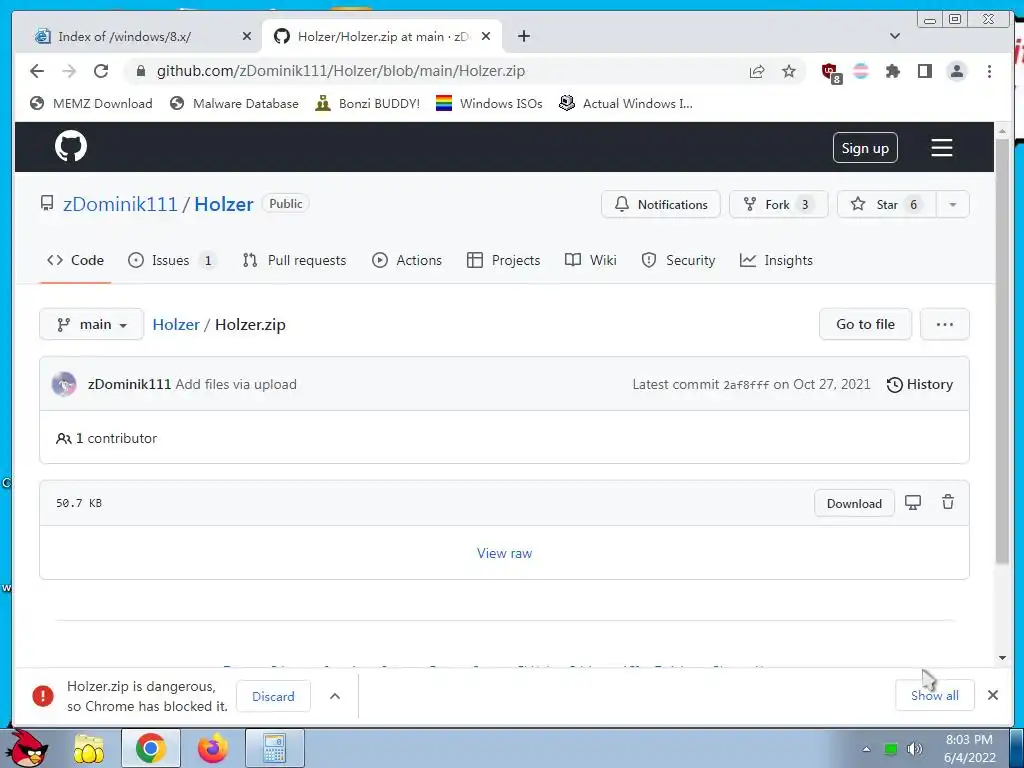Expand the Star list dropdown arrow
Screen dimensions: 1024x768
953,204
